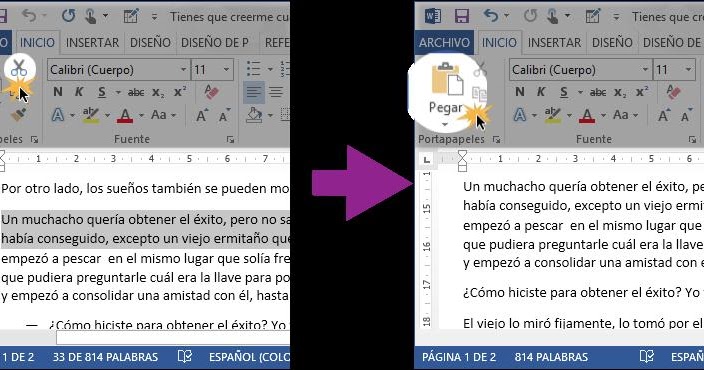
Task: Click the Copy icon in right window
Action: [x=480, y=93]
